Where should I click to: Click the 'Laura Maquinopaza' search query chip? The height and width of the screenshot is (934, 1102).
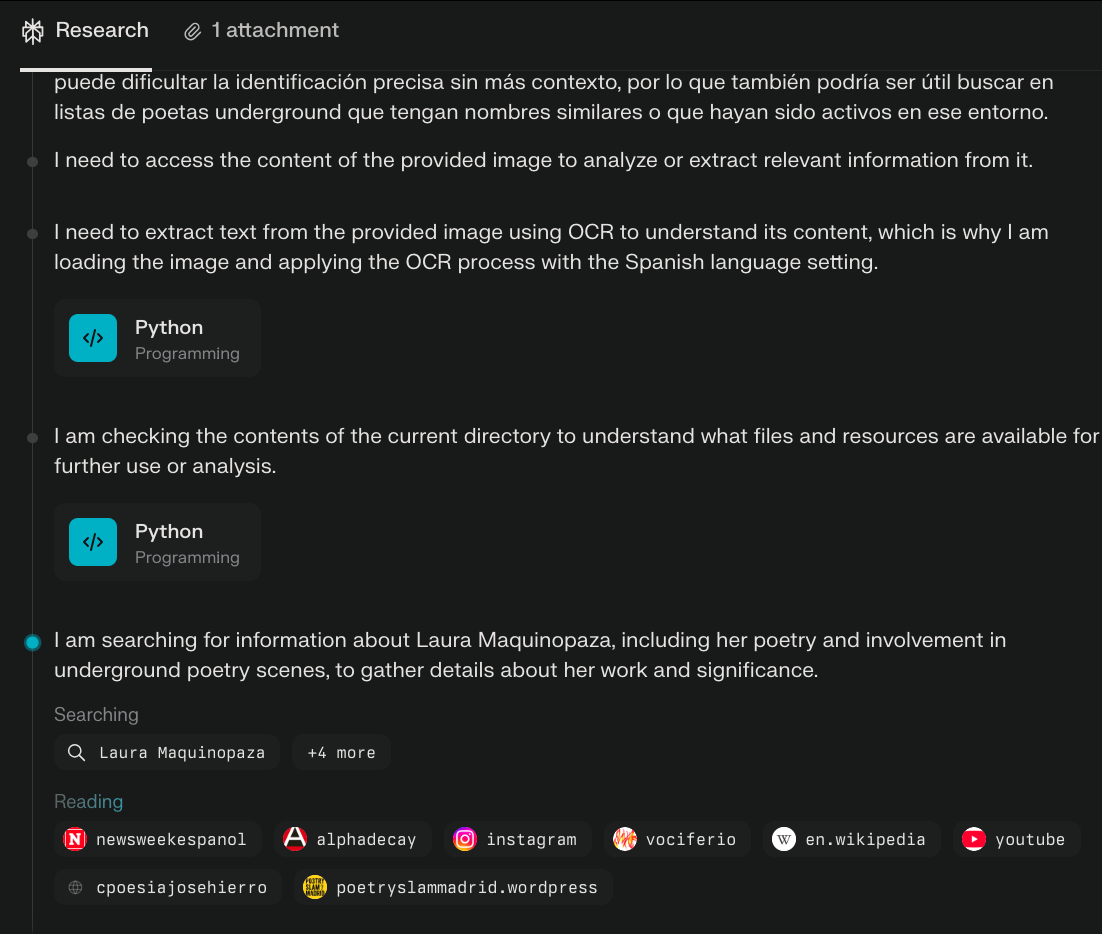(x=167, y=753)
